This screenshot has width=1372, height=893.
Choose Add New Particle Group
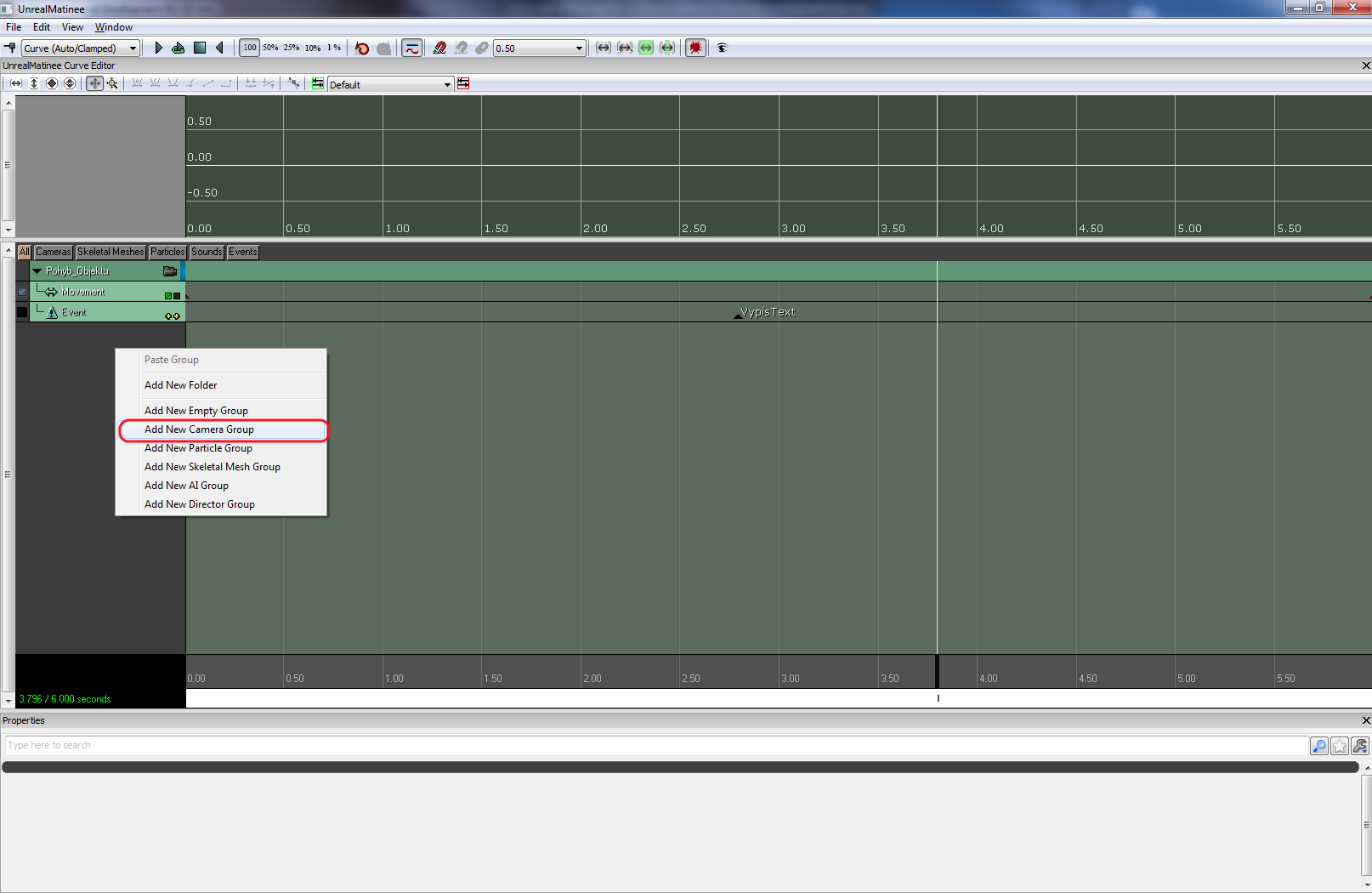click(223, 448)
